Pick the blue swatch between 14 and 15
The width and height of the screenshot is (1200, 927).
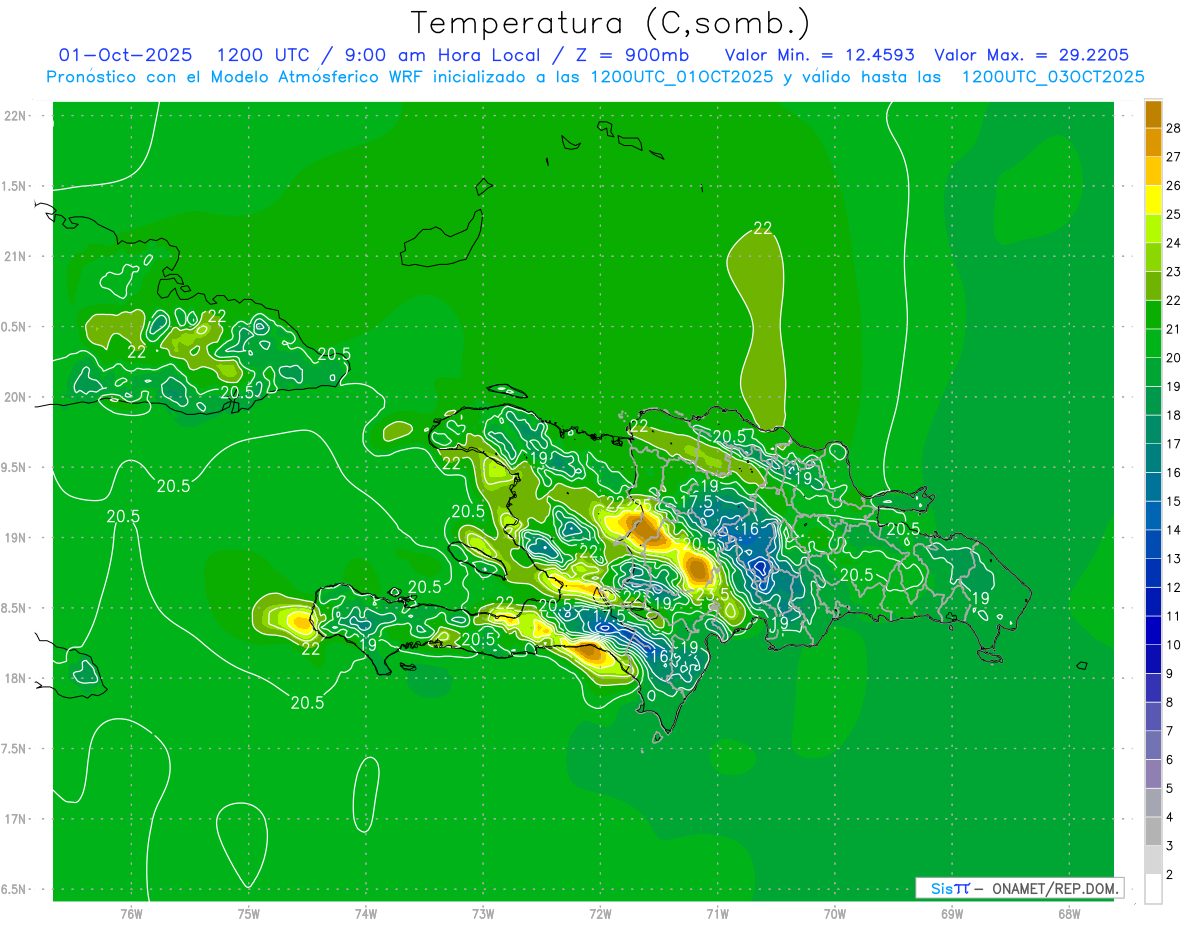1153,516
